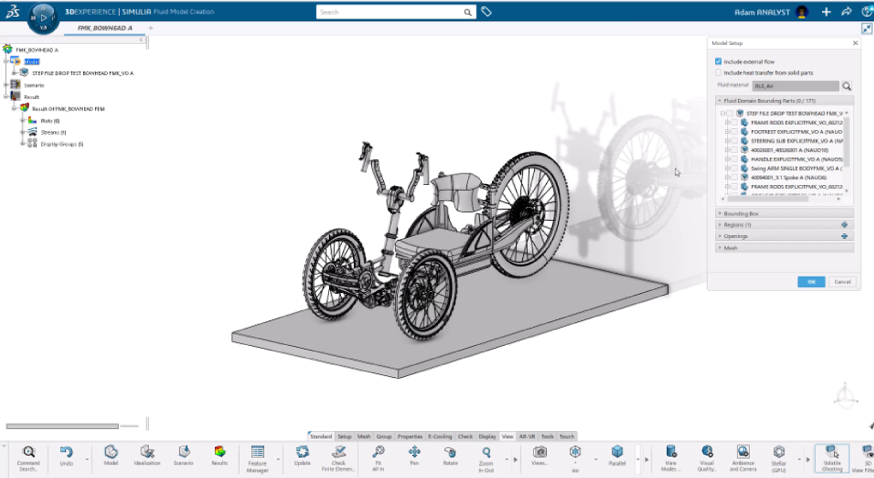Viewport: 874px width, 478px height.
Task: Check the HANDLE EXPLICITFMK part checkbox
Action: (x=734, y=159)
